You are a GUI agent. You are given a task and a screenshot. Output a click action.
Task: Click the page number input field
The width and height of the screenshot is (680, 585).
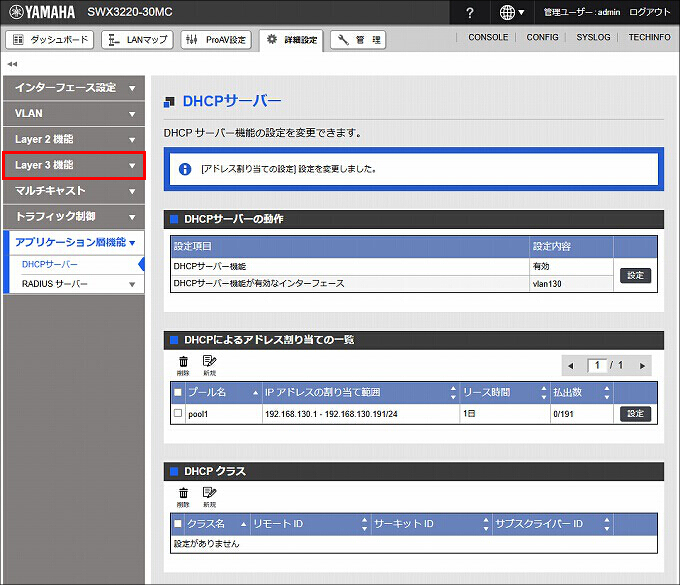pos(596,366)
